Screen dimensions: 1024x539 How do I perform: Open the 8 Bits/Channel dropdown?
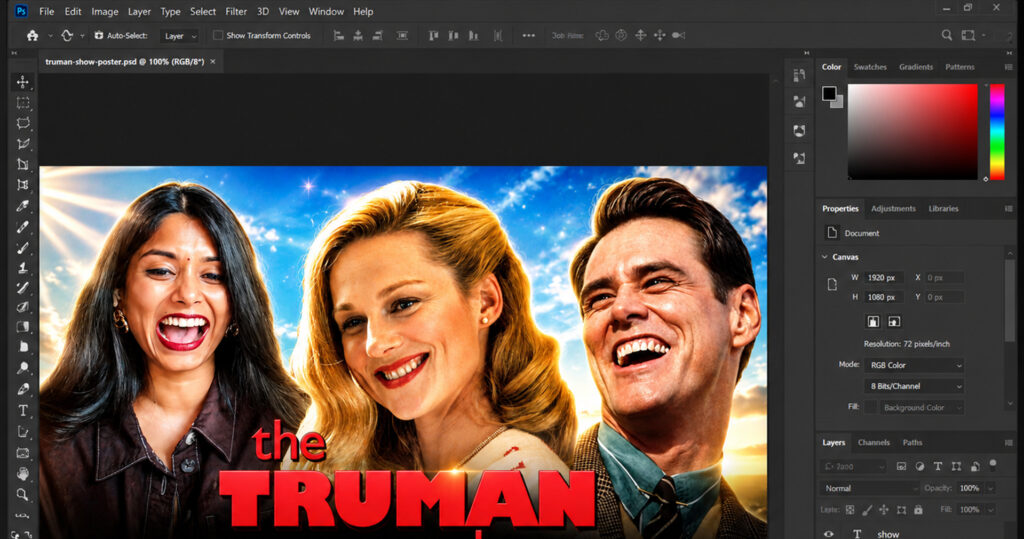(x=914, y=386)
